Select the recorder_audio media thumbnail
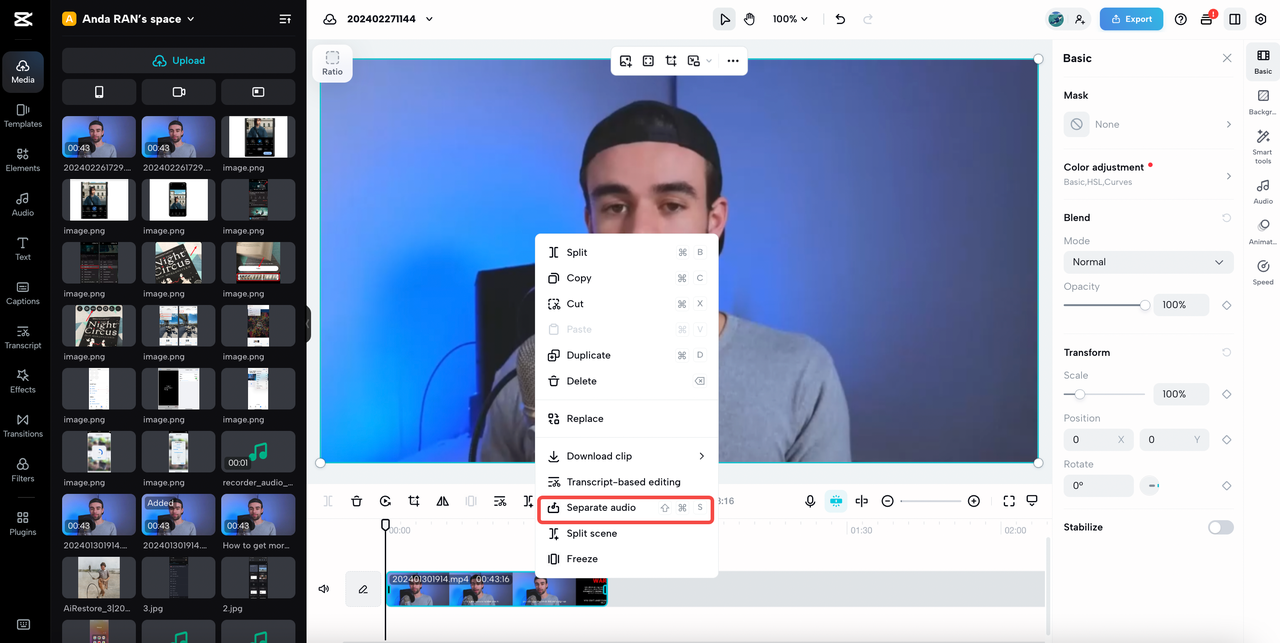This screenshot has width=1280, height=643. pos(258,452)
